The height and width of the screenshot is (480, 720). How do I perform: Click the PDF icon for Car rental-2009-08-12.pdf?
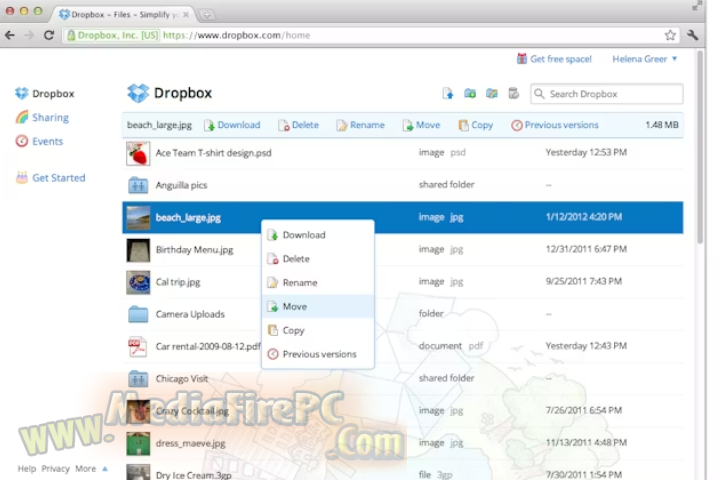click(137, 347)
